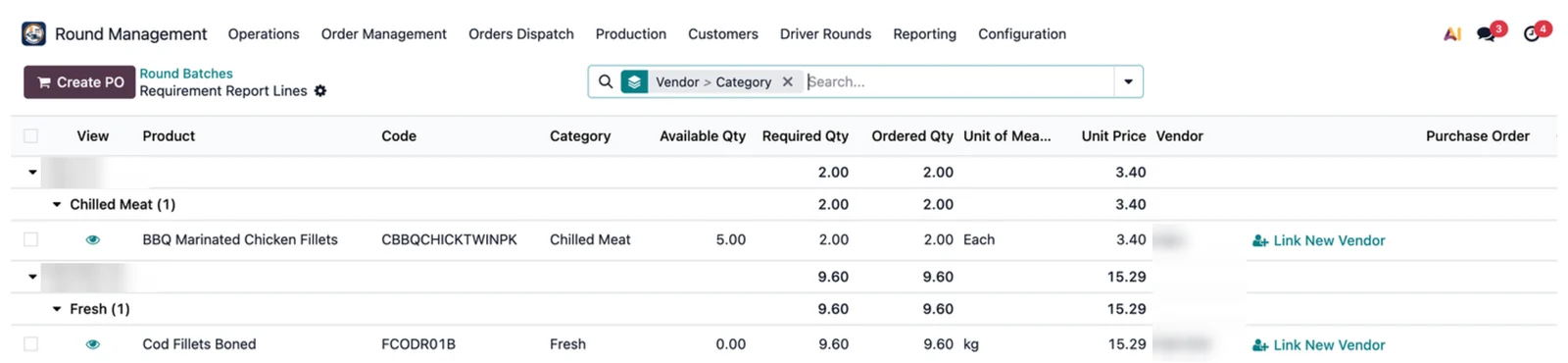Open the Production menu
1568x363 pixels.
[x=631, y=33]
